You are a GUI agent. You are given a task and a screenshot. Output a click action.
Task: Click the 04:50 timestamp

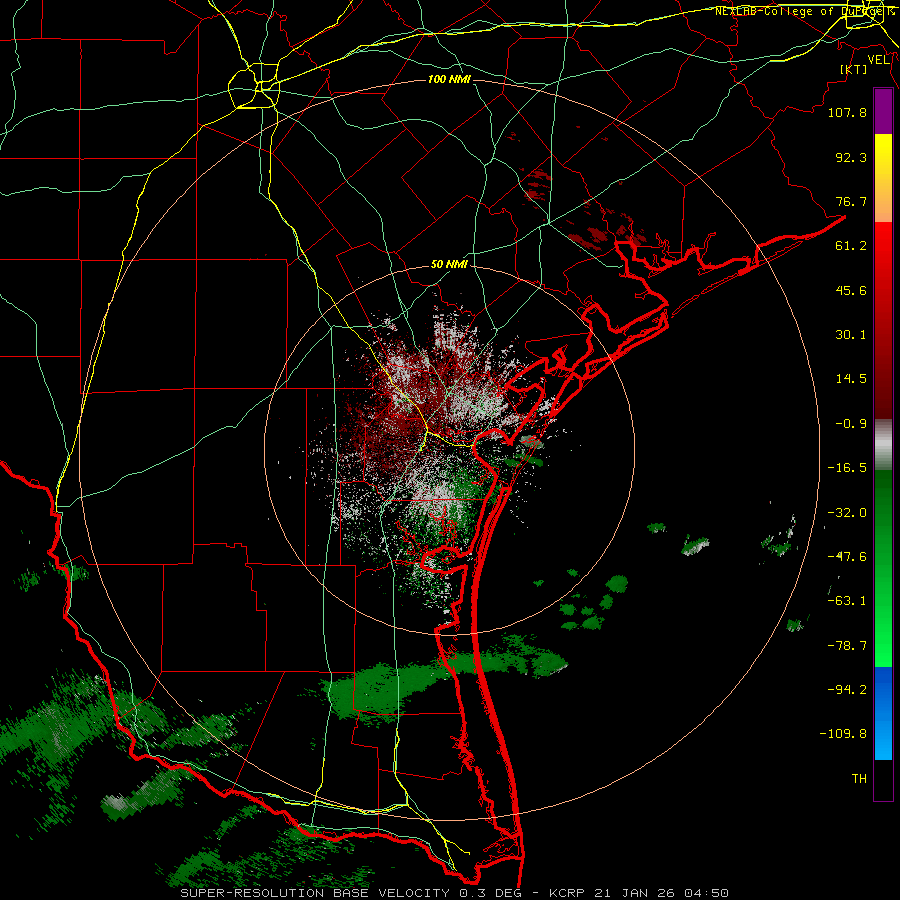tap(707, 893)
